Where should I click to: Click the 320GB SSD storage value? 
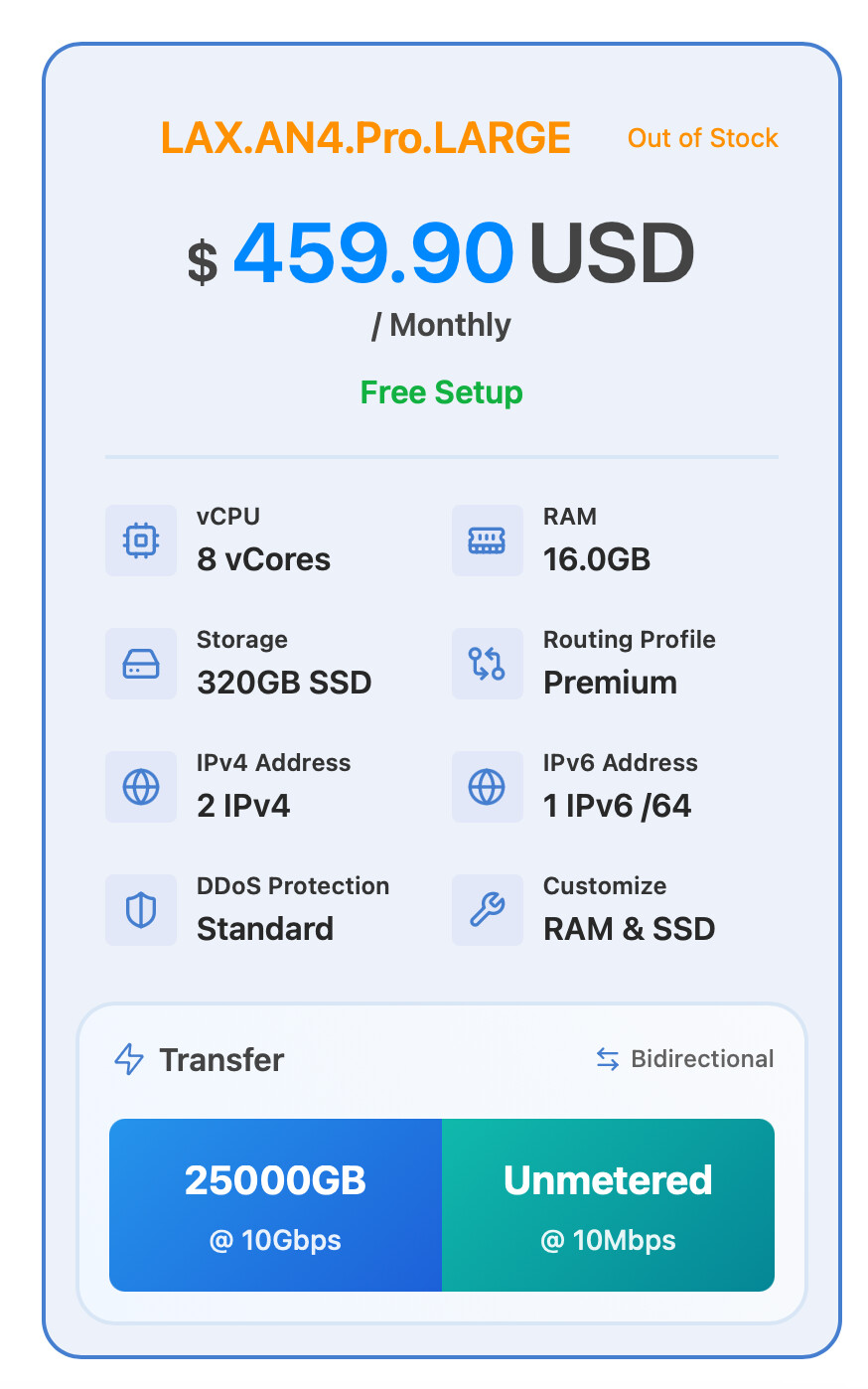[284, 683]
